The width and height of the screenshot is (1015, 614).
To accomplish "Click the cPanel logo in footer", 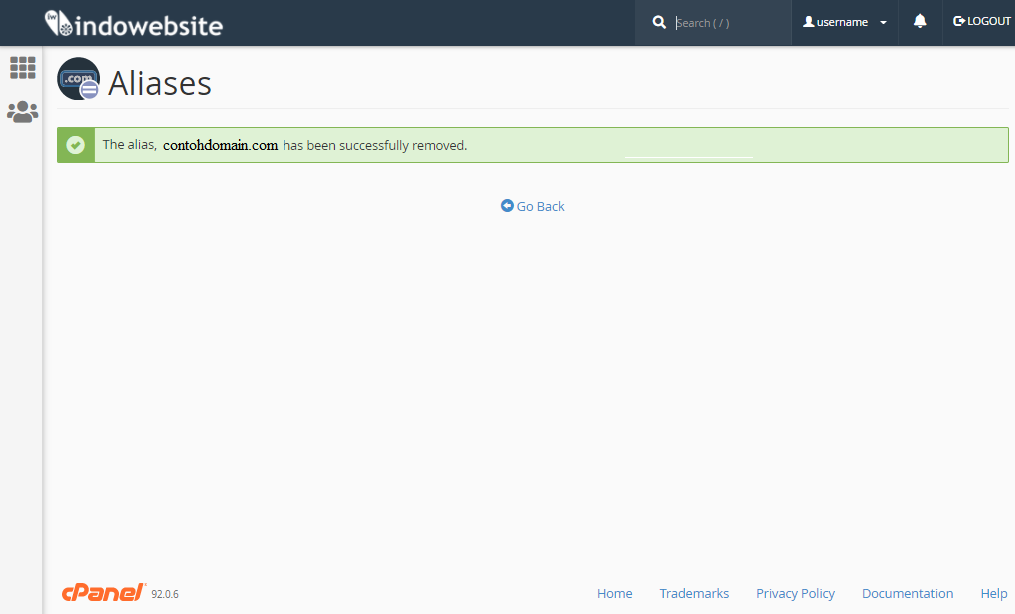I will pyautogui.click(x=103, y=593).
